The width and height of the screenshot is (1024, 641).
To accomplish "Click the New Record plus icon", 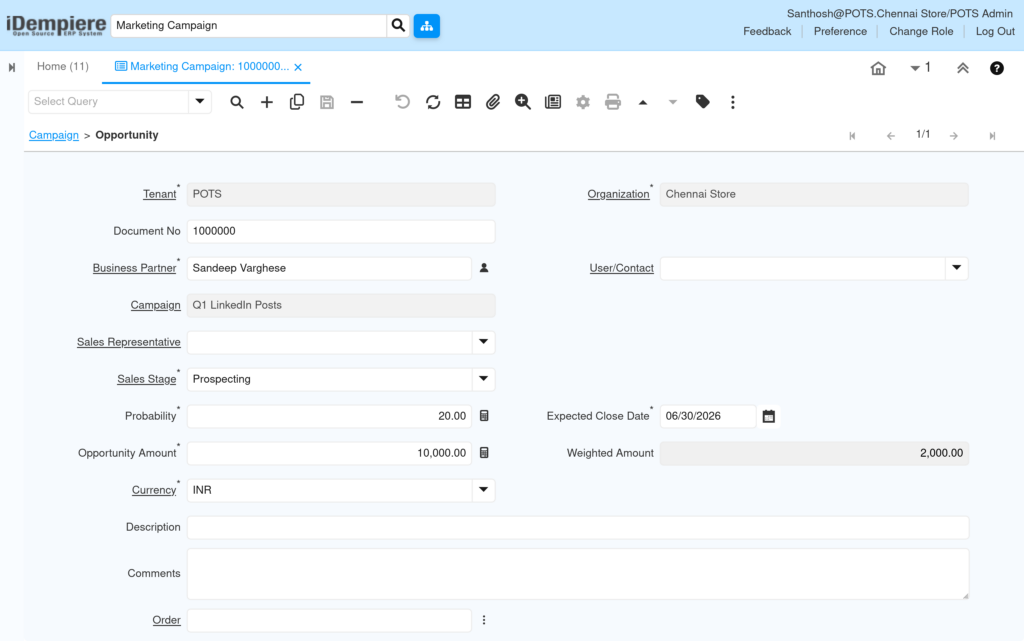I will click(266, 102).
